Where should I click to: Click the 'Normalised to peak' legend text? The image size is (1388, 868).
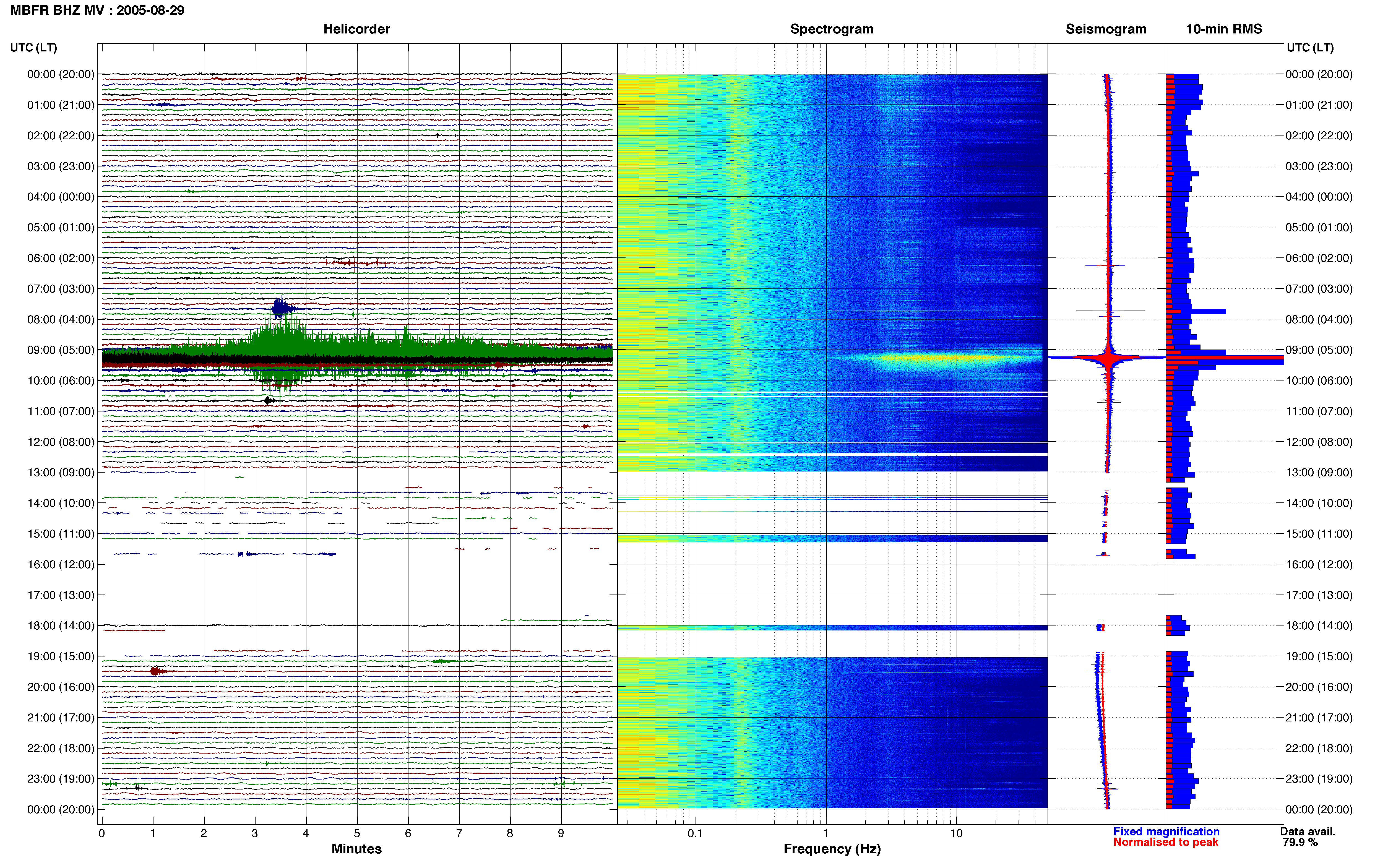tap(1165, 842)
